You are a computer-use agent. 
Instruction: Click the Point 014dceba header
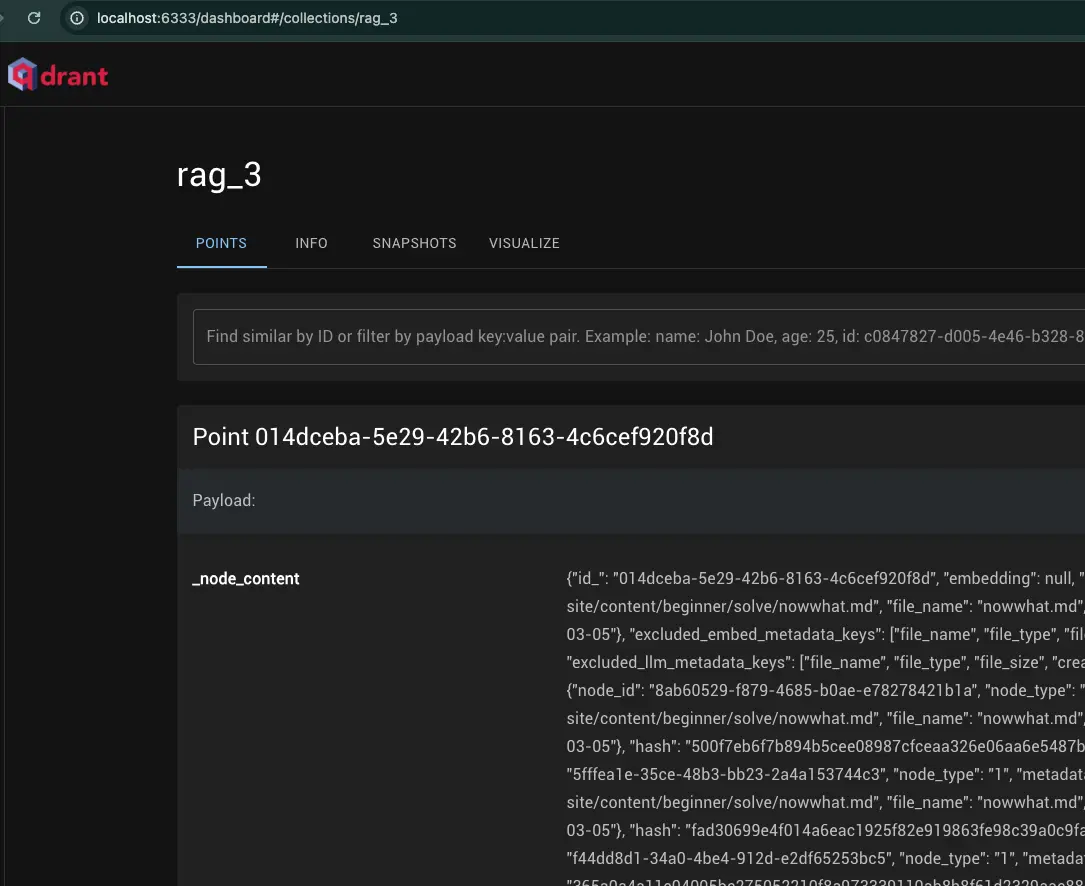pyautogui.click(x=453, y=437)
